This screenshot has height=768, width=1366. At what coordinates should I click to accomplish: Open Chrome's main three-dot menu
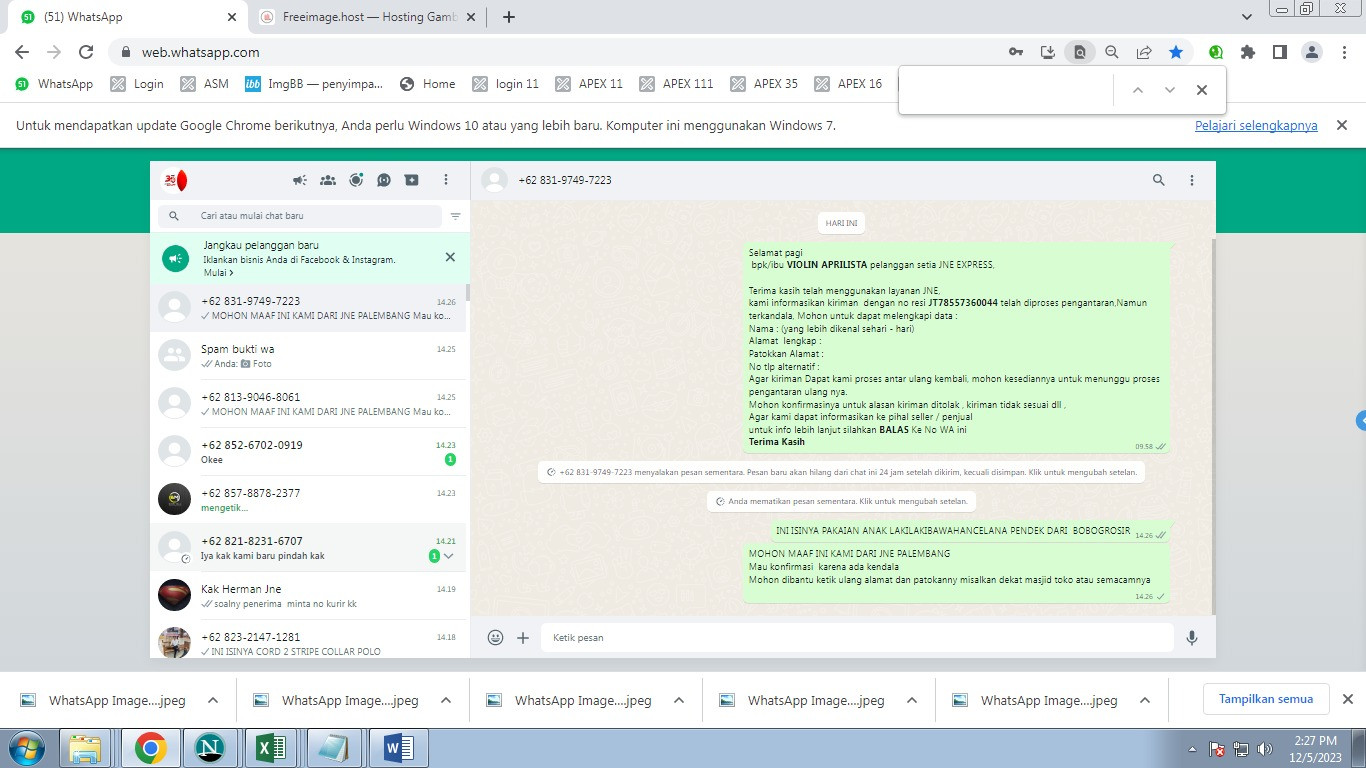click(1344, 52)
